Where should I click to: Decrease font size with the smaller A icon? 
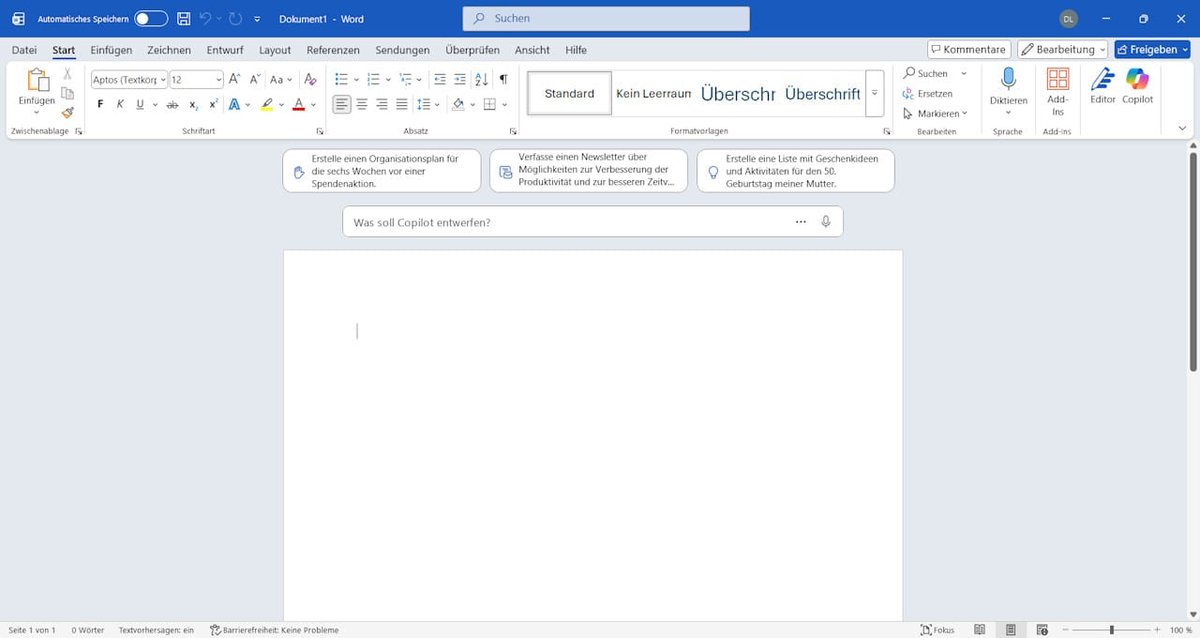(x=254, y=79)
